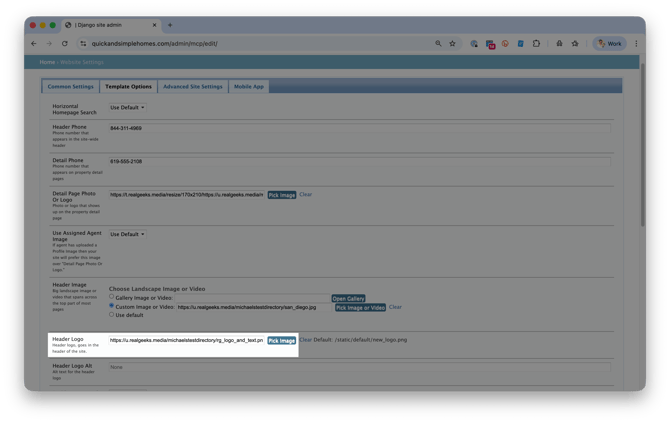Click the Header Phone input field
Screen dimensions: 670x423
(x=359, y=128)
